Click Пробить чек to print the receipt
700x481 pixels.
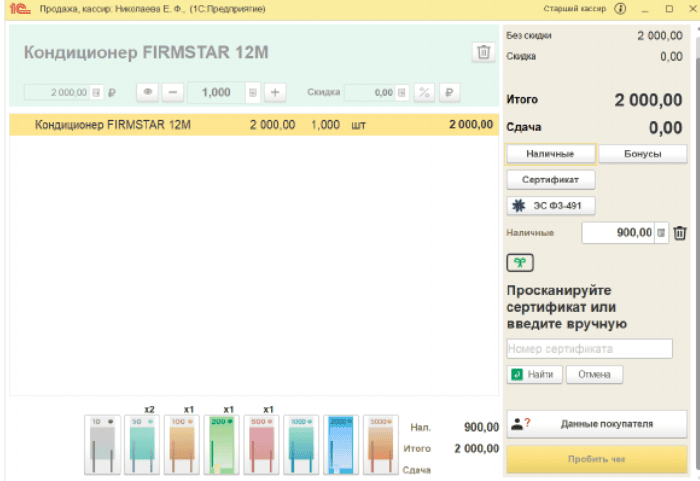coord(596,459)
